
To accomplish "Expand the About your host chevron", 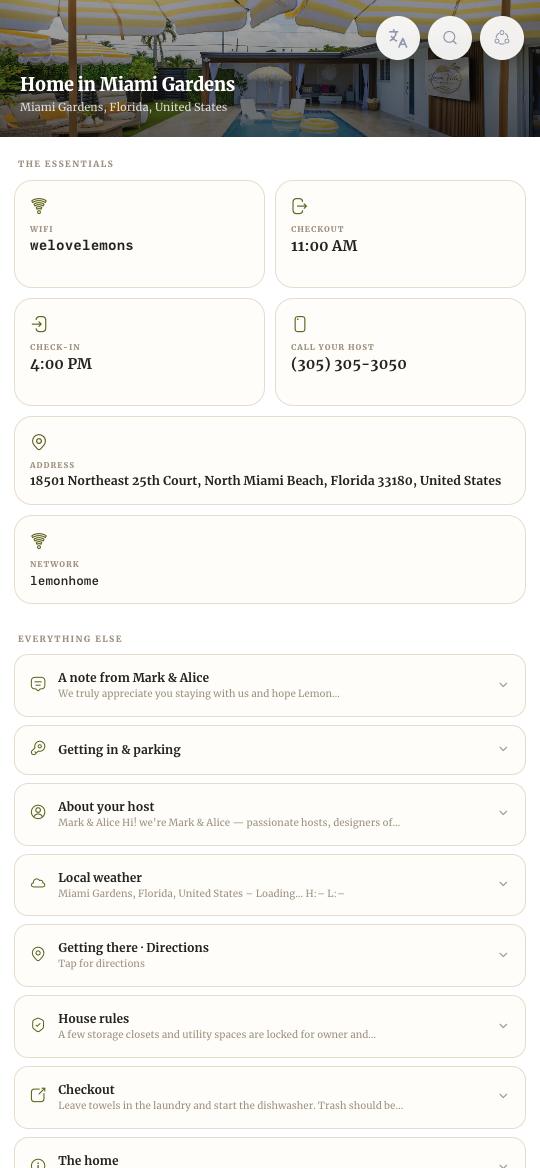I will pos(504,813).
